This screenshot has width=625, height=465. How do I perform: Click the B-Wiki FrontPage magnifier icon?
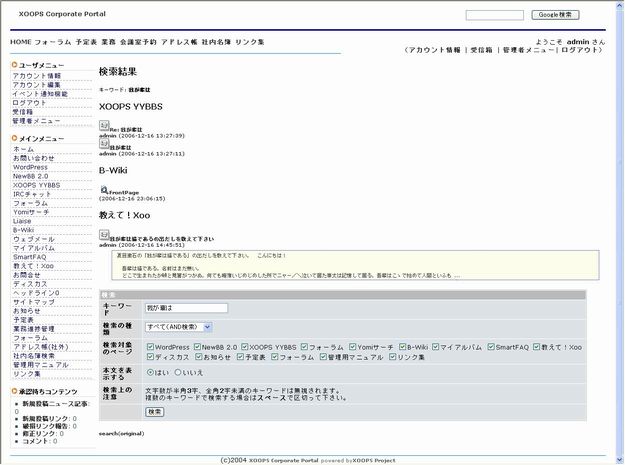(104, 188)
